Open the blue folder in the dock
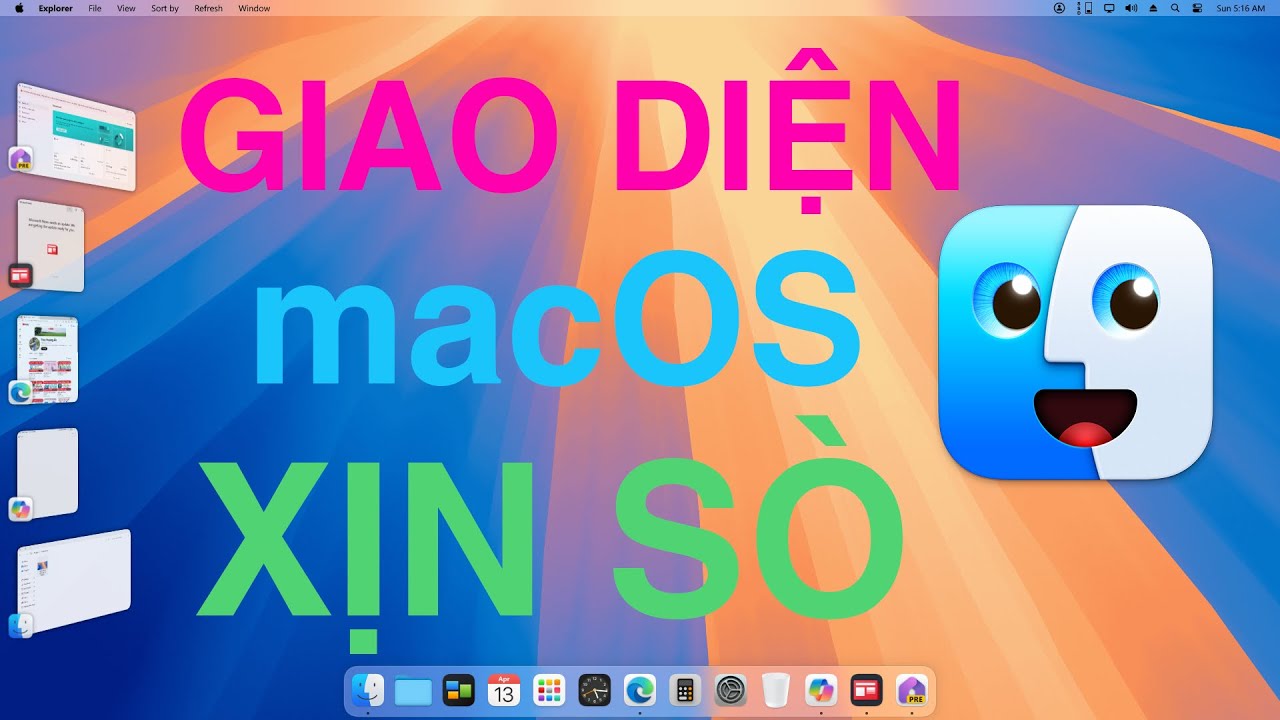 tap(413, 691)
